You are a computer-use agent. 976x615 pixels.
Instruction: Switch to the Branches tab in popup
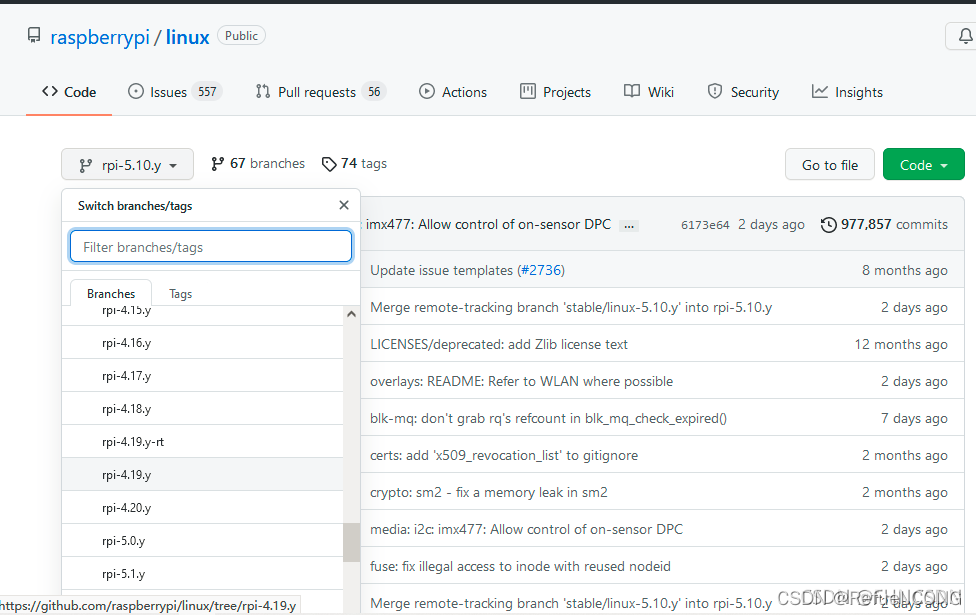tap(111, 293)
